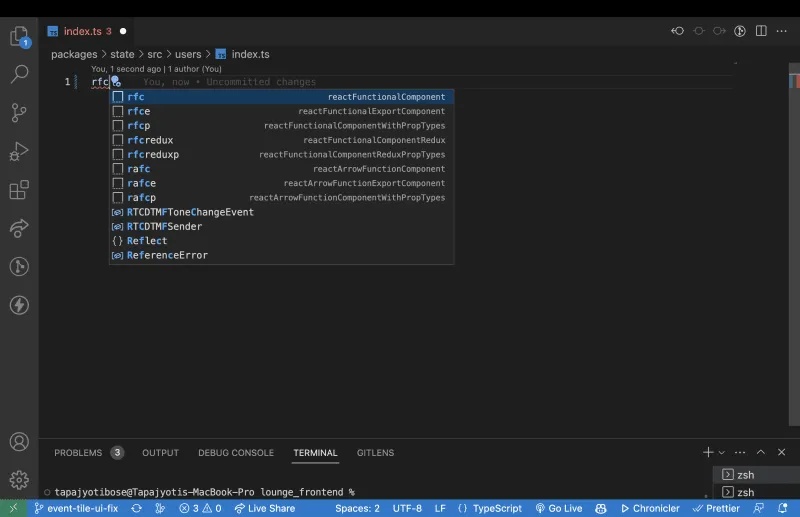The height and width of the screenshot is (517, 800).
Task: Open the Live Share sidebar icon
Action: tap(19, 228)
